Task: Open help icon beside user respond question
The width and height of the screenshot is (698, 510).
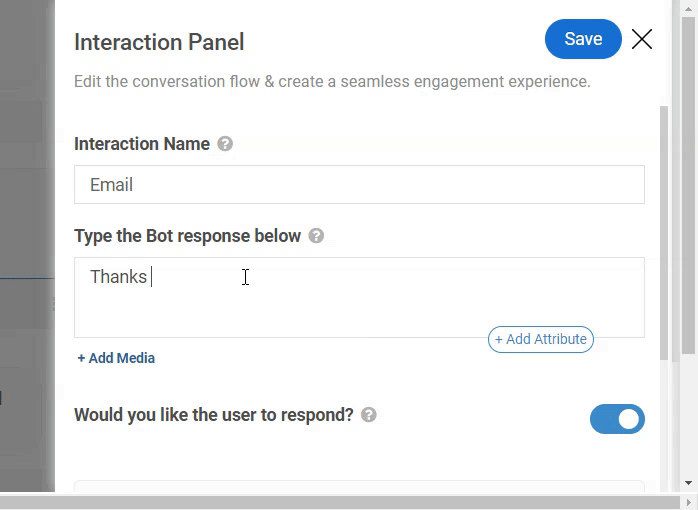Action: pos(369,415)
